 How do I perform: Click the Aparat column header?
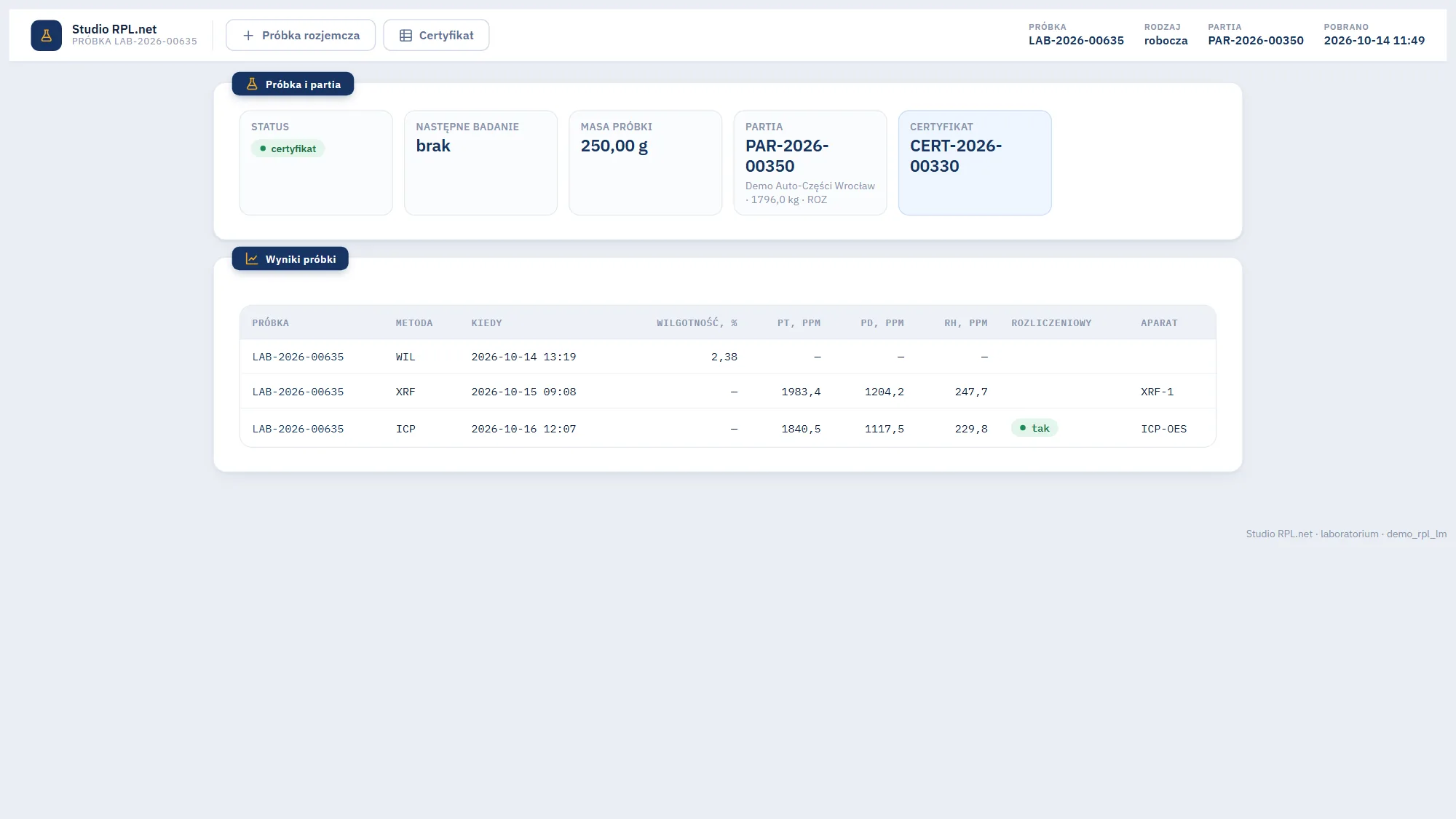coord(1159,323)
